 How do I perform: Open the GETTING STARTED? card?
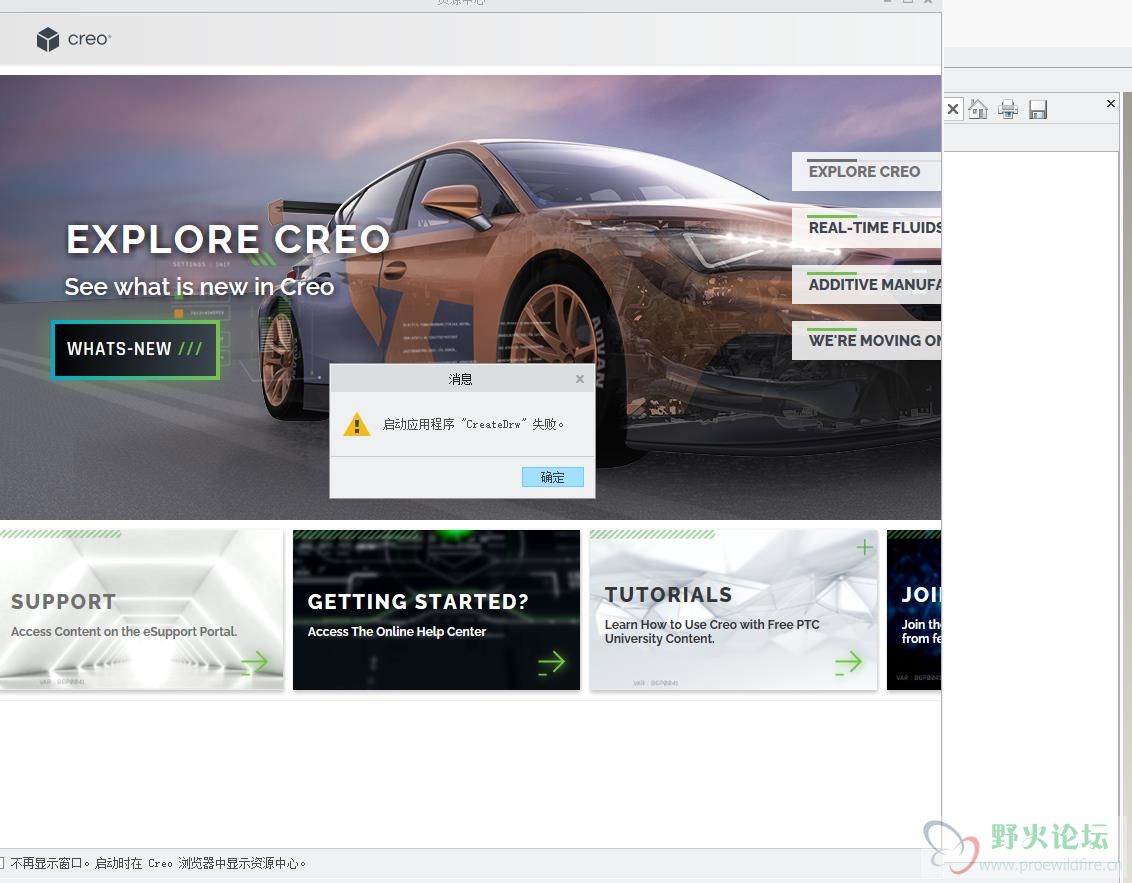[436, 610]
